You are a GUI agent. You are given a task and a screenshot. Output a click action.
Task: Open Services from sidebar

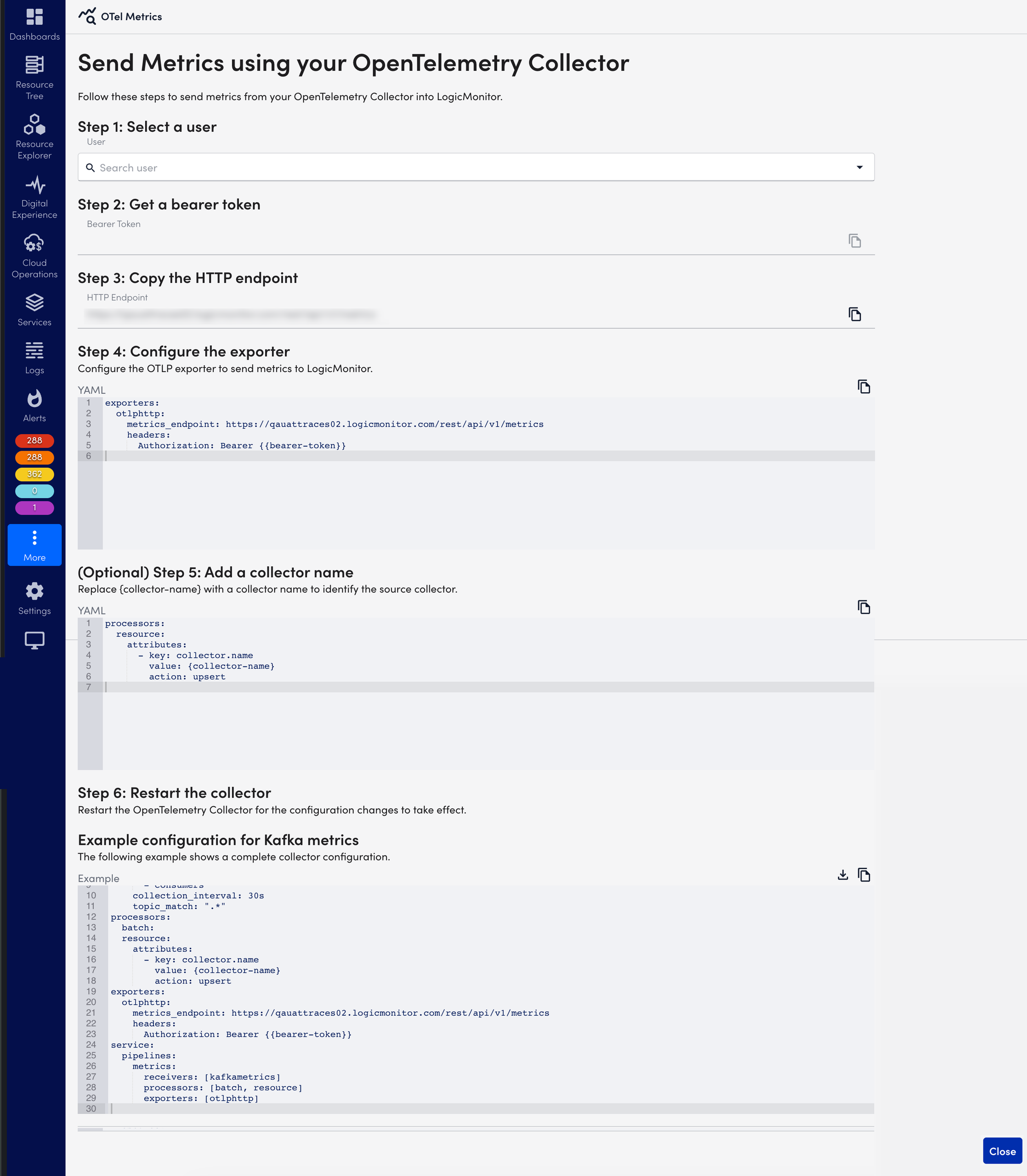tap(34, 310)
